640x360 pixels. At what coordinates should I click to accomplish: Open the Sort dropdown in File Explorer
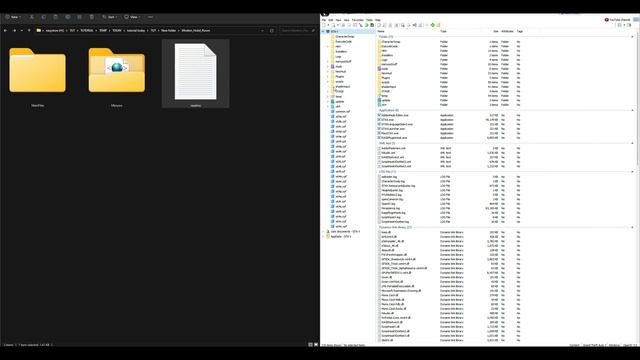pos(110,17)
